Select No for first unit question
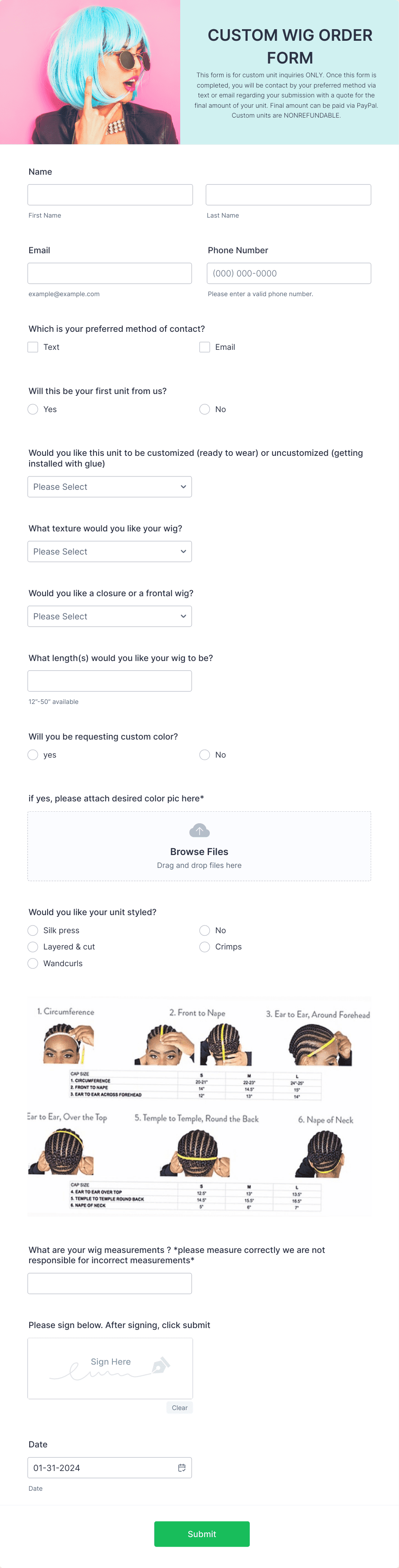The width and height of the screenshot is (399, 1568). pos(204,409)
